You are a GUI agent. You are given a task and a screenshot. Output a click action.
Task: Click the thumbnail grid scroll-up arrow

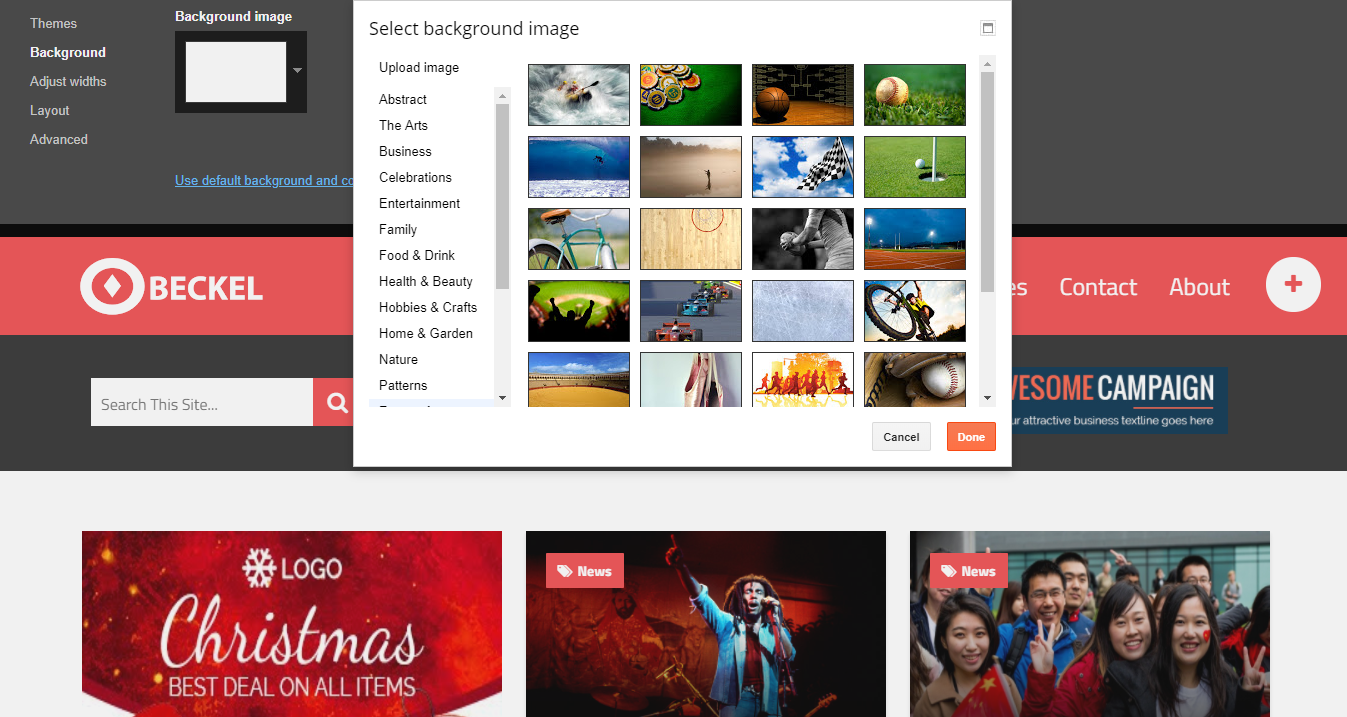[x=987, y=64]
